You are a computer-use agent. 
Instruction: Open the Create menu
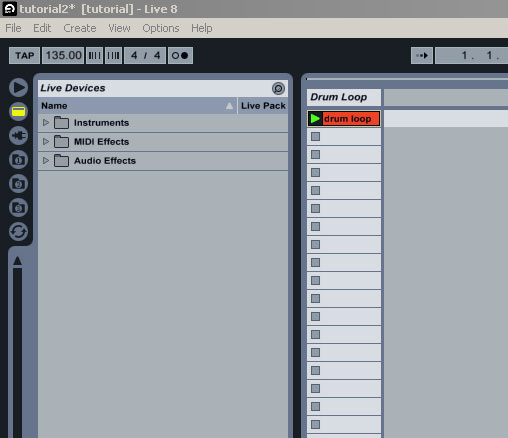coord(80,28)
